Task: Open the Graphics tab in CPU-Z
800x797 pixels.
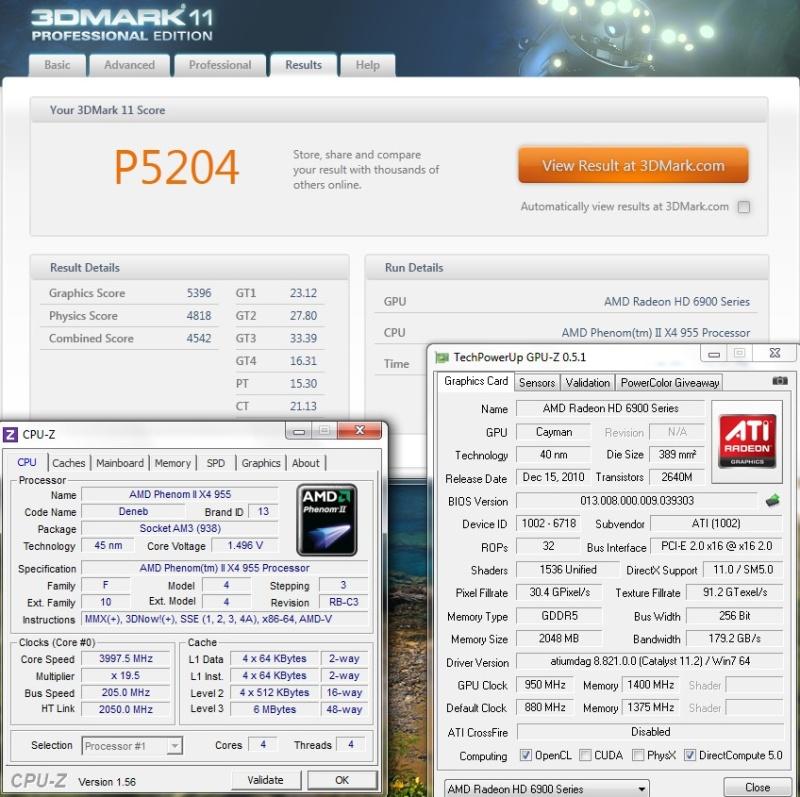Action: 261,463
